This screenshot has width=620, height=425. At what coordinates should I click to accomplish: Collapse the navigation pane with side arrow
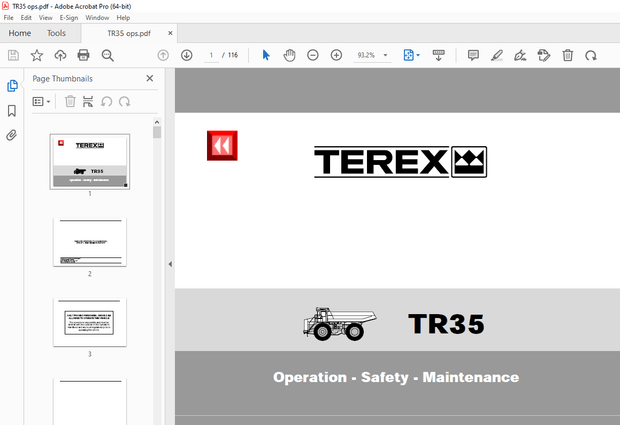(x=170, y=264)
